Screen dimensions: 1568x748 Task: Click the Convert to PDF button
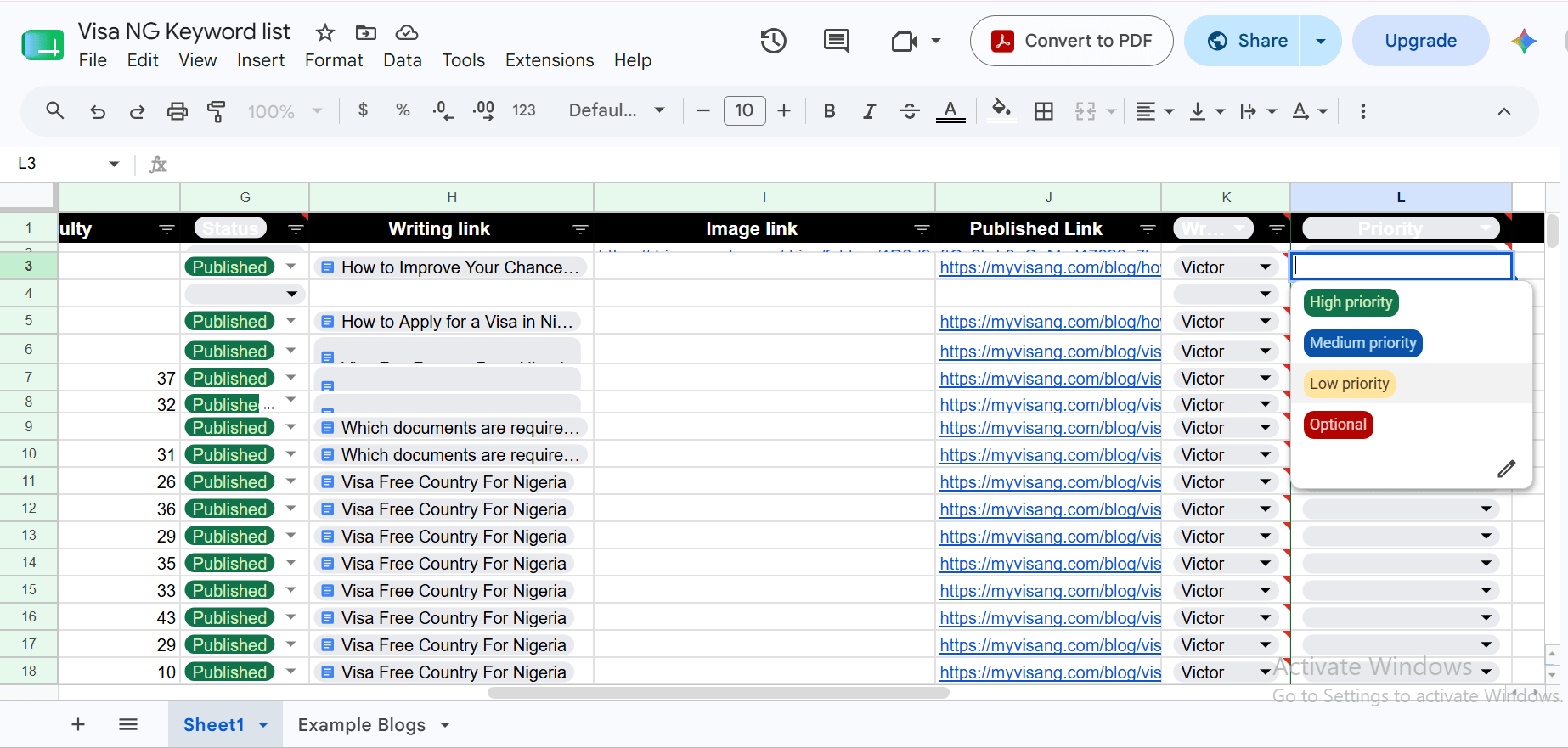(1072, 41)
